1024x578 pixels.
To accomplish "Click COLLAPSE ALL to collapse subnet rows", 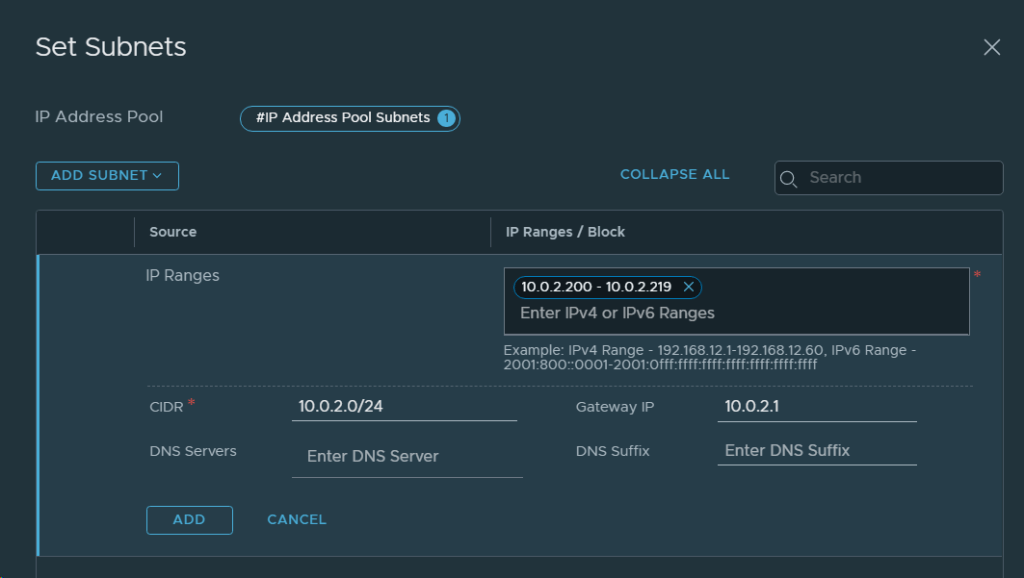I will click(674, 174).
